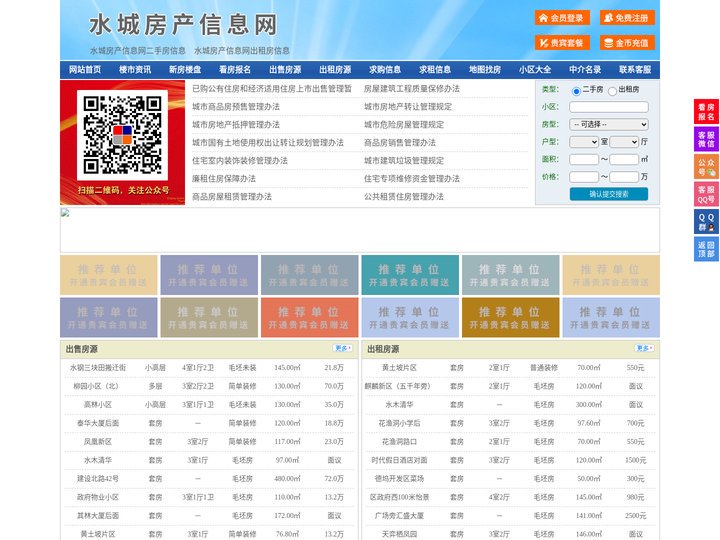Click the orange-red 推荐单位 ad tile
This screenshot has width=720, height=540.
309,317
